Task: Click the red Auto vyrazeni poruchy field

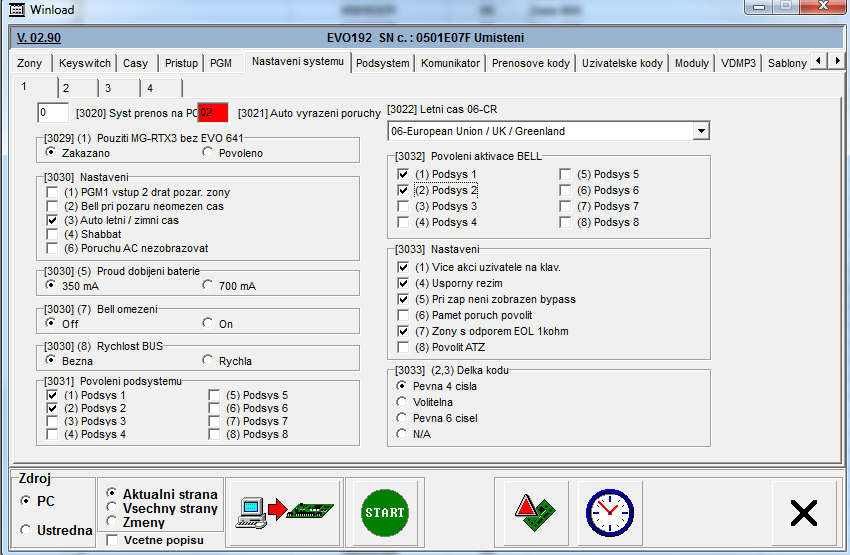Action: [213, 112]
